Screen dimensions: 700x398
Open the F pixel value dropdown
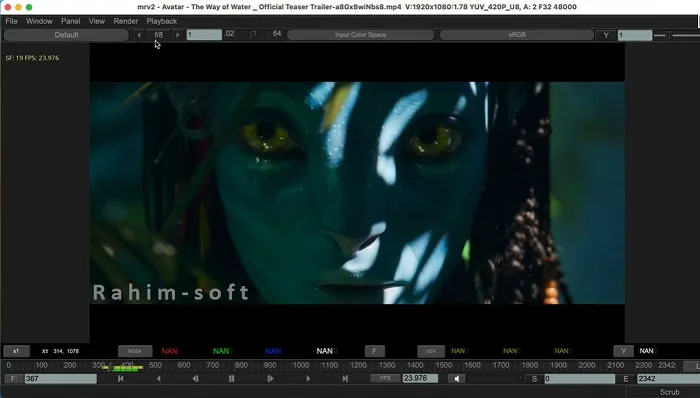coord(375,351)
